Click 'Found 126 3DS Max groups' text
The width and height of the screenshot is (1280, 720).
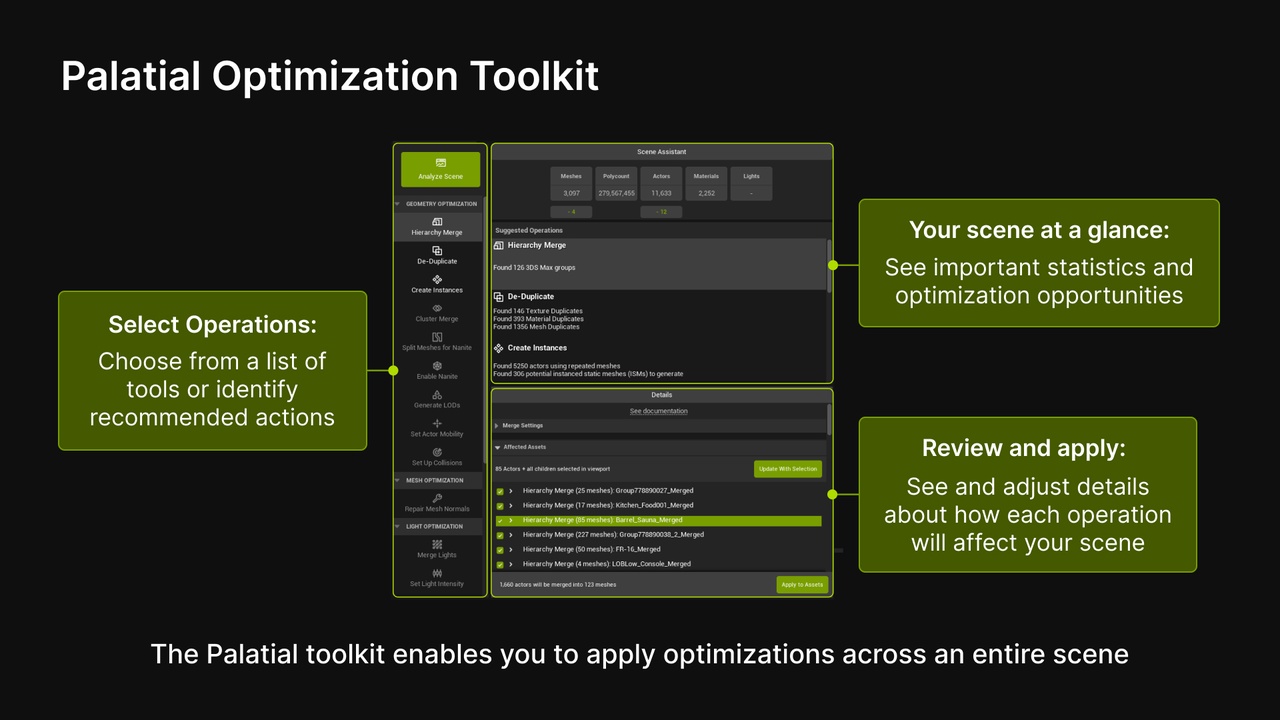(x=534, y=268)
